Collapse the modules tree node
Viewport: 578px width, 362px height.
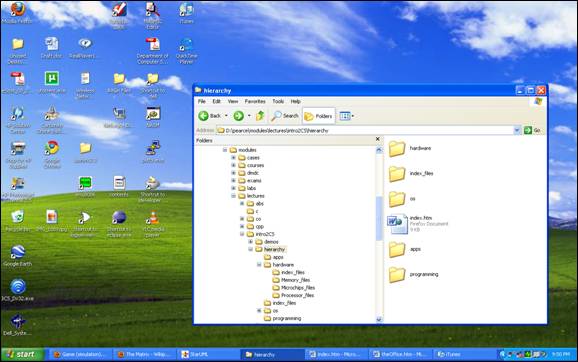tap(225, 150)
